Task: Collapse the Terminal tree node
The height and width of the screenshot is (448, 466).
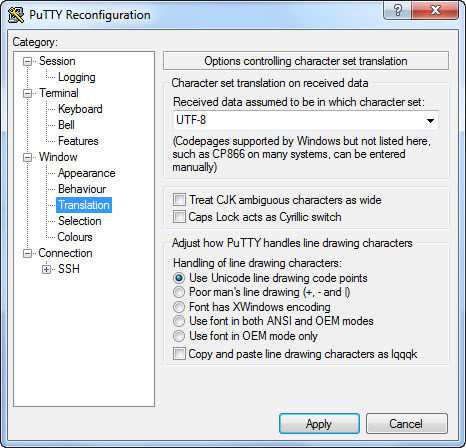Action: point(27,93)
